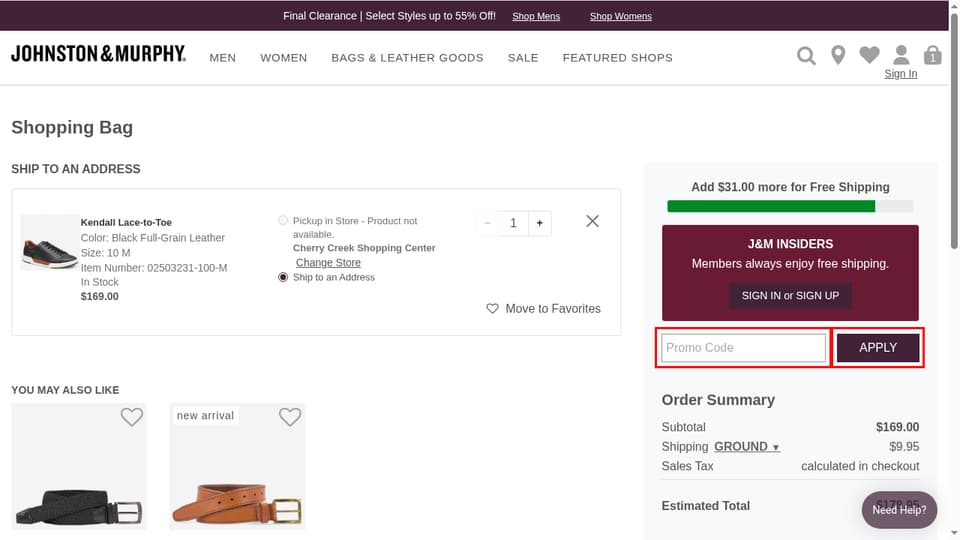Click the account person icon
Viewport: 960px width, 540px height.
pos(901,54)
